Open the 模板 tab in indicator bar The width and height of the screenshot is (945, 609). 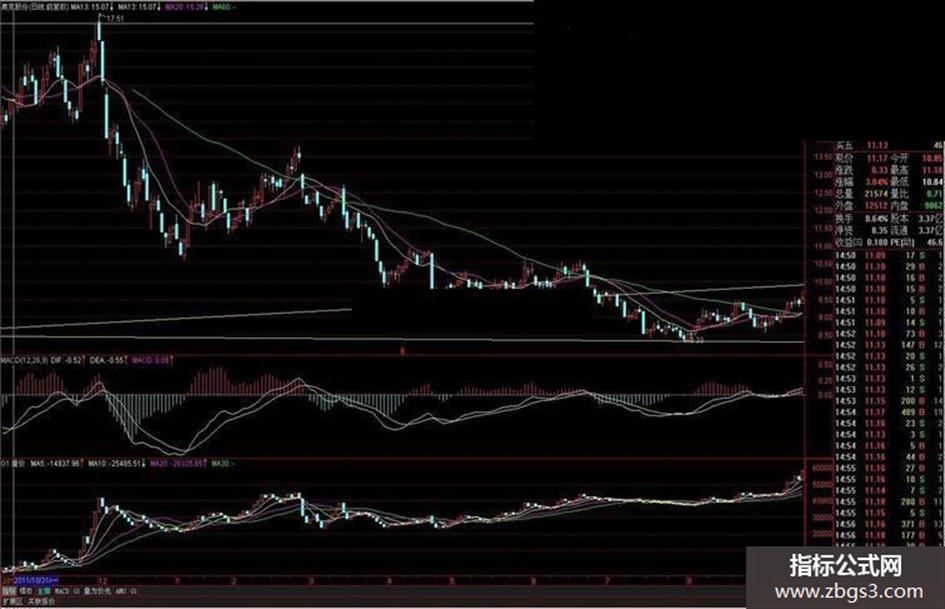point(26,592)
